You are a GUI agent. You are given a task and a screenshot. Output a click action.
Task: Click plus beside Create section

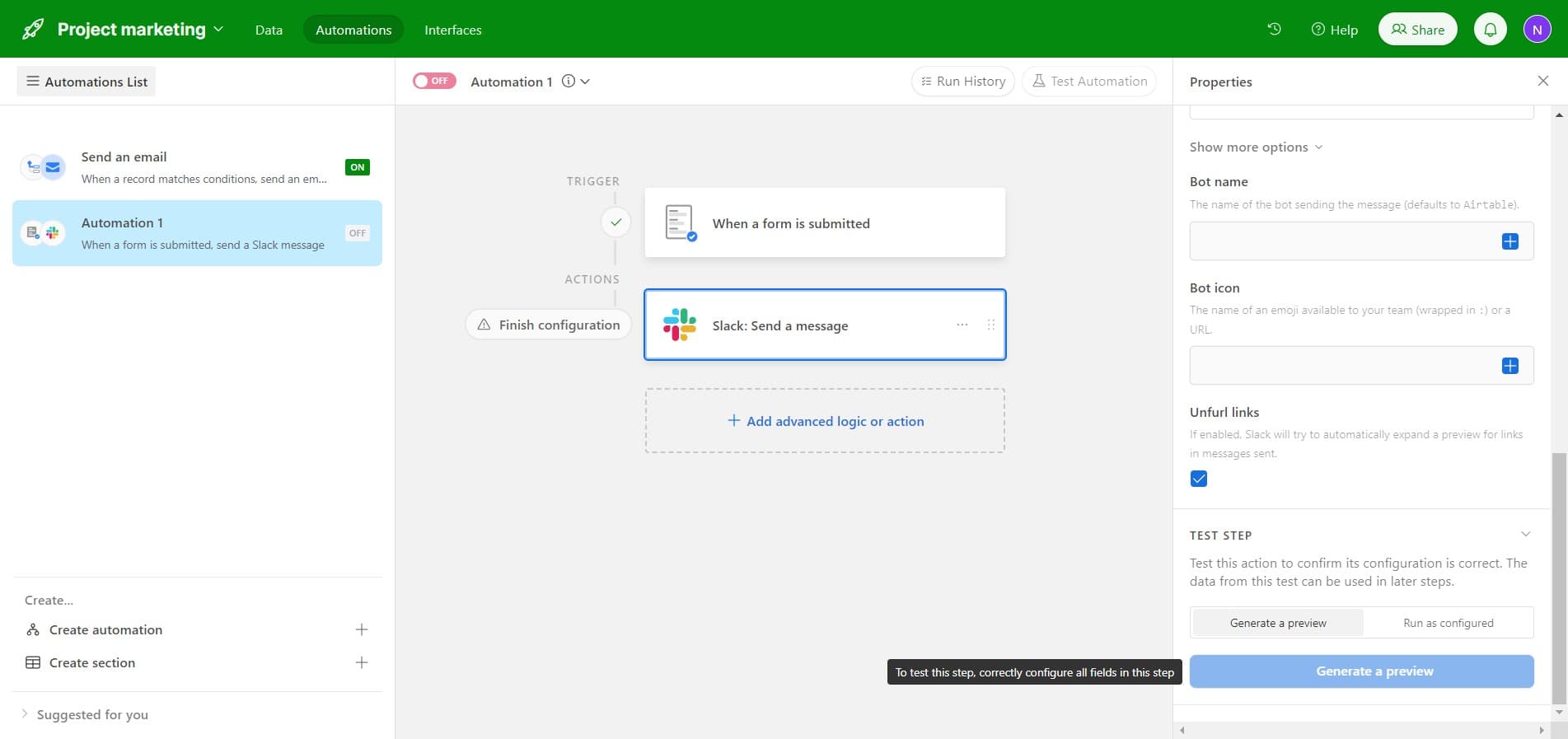point(361,662)
